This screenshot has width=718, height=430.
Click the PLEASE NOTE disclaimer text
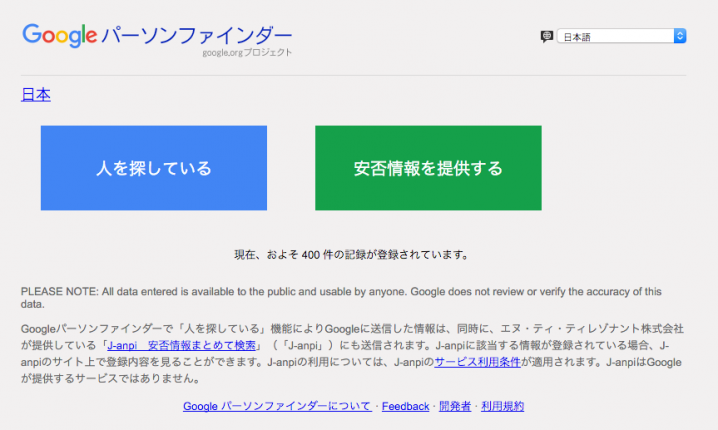tap(341, 298)
